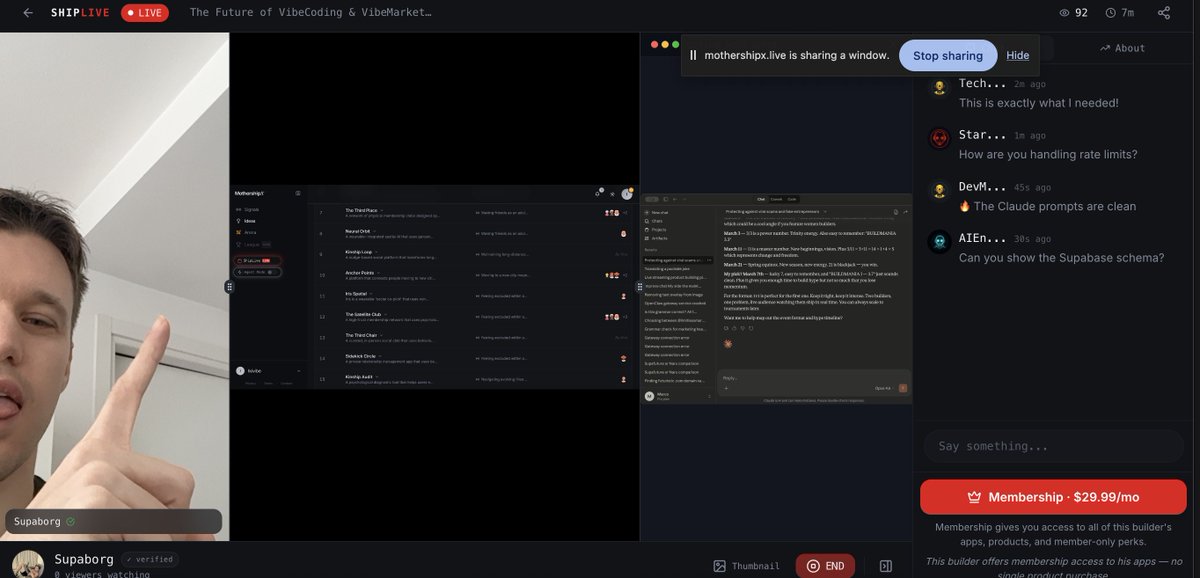
Task: Focus the Reply box in Claude window
Action: coord(813,380)
